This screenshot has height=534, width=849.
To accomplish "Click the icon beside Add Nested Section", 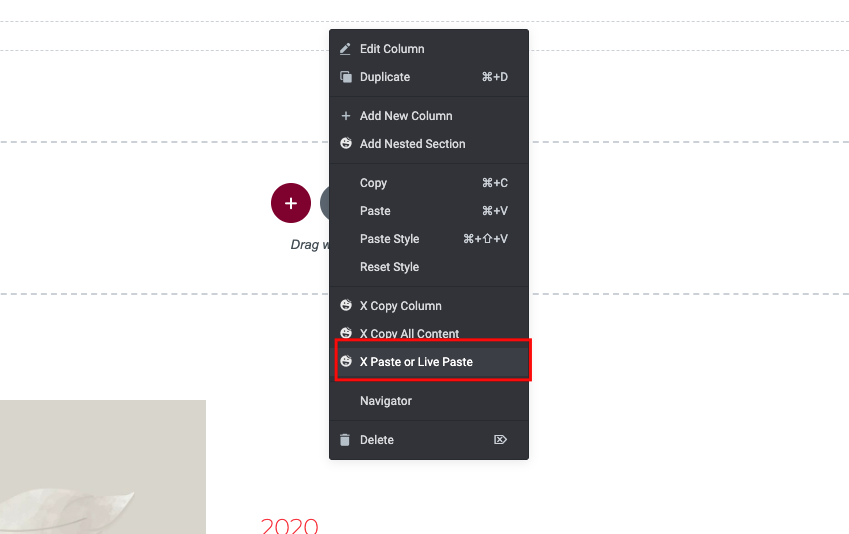I will pyautogui.click(x=345, y=144).
